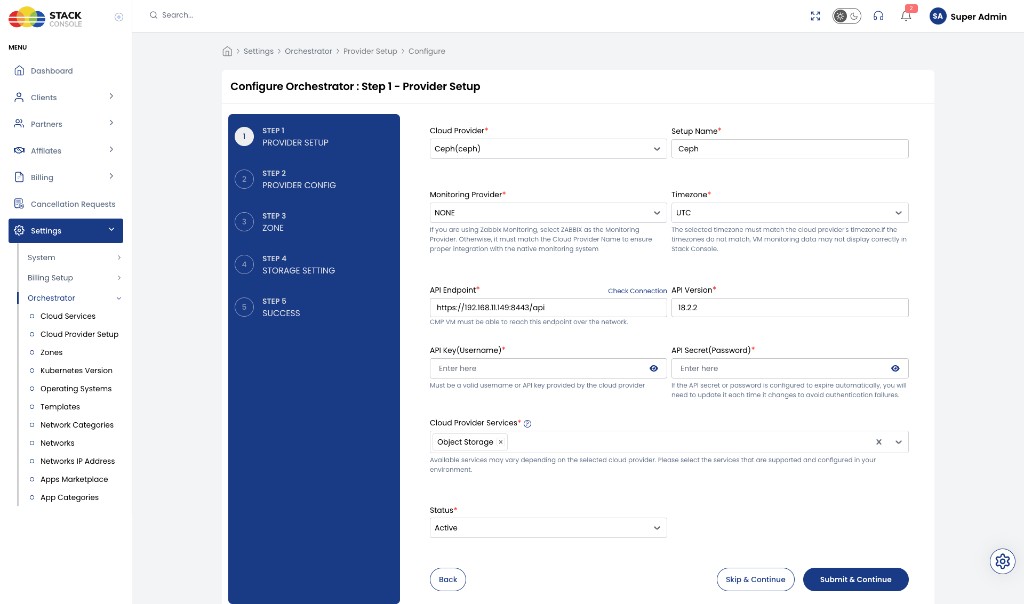
Task: Click the Back button
Action: [x=448, y=579]
